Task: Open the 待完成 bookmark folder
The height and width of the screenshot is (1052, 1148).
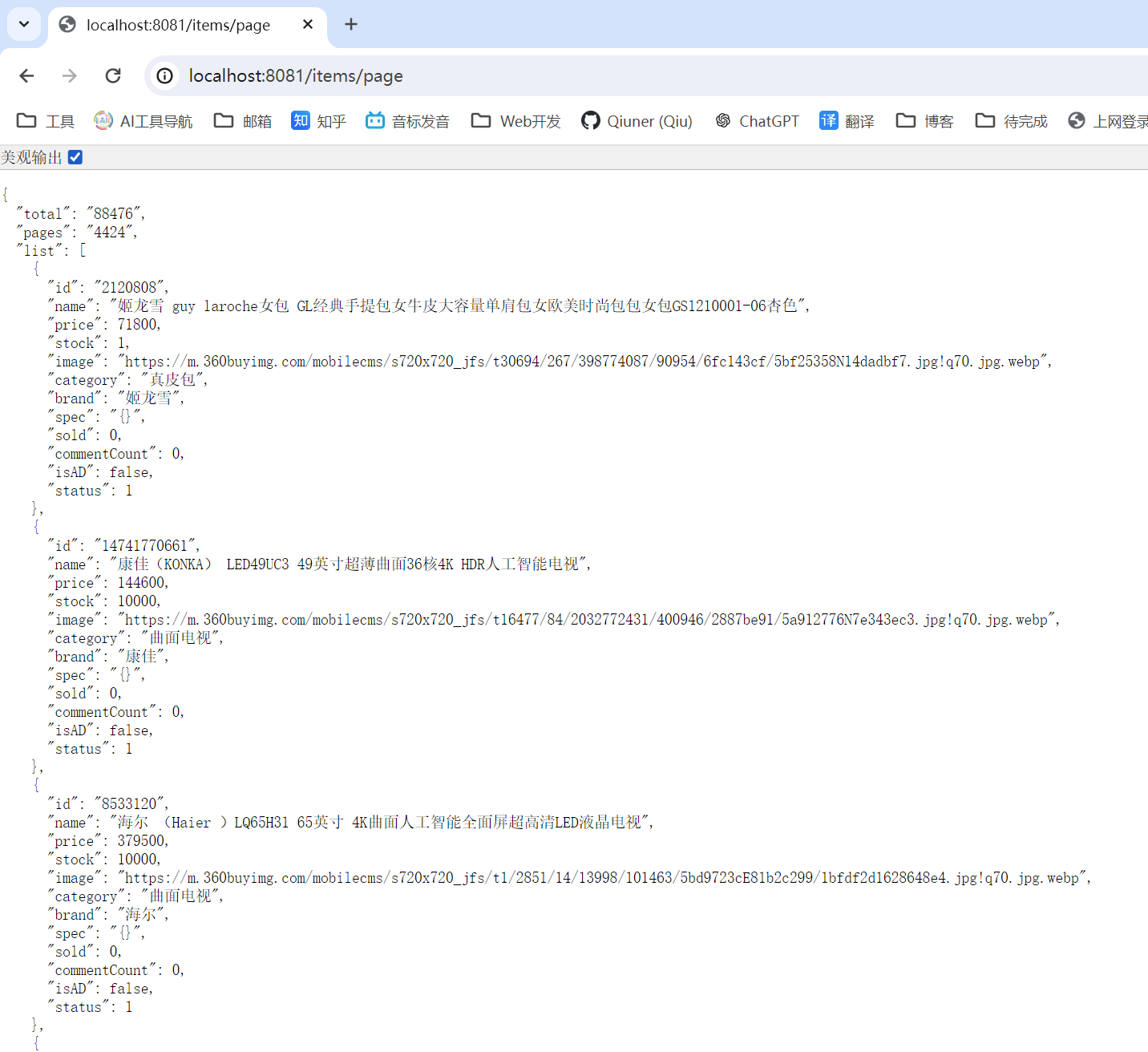Action: pos(1012,121)
